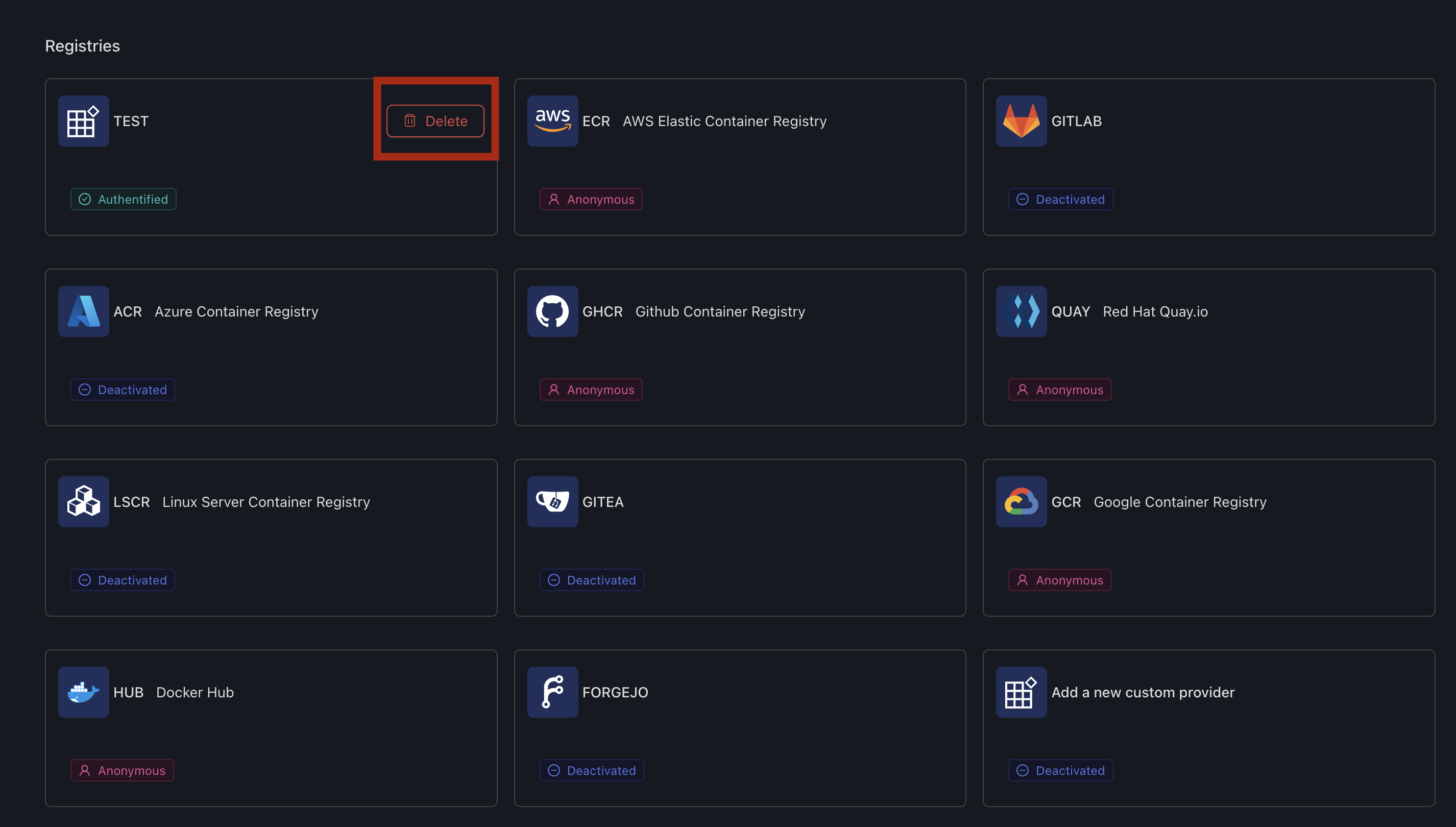Viewport: 1456px width, 827px height.
Task: Click the grid icon for new custom provider
Action: [1021, 692]
